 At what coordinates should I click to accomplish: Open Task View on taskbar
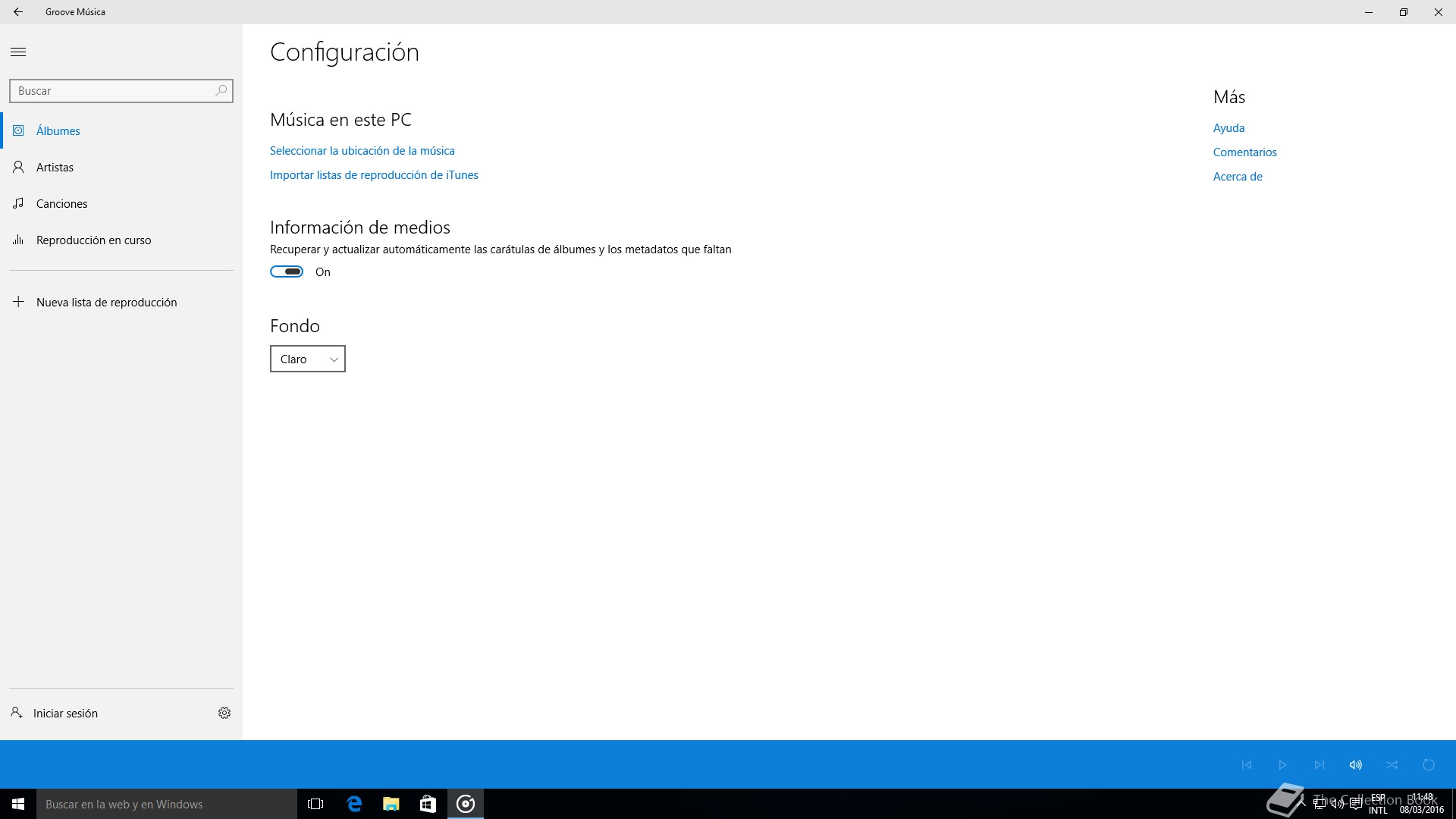pyautogui.click(x=315, y=804)
